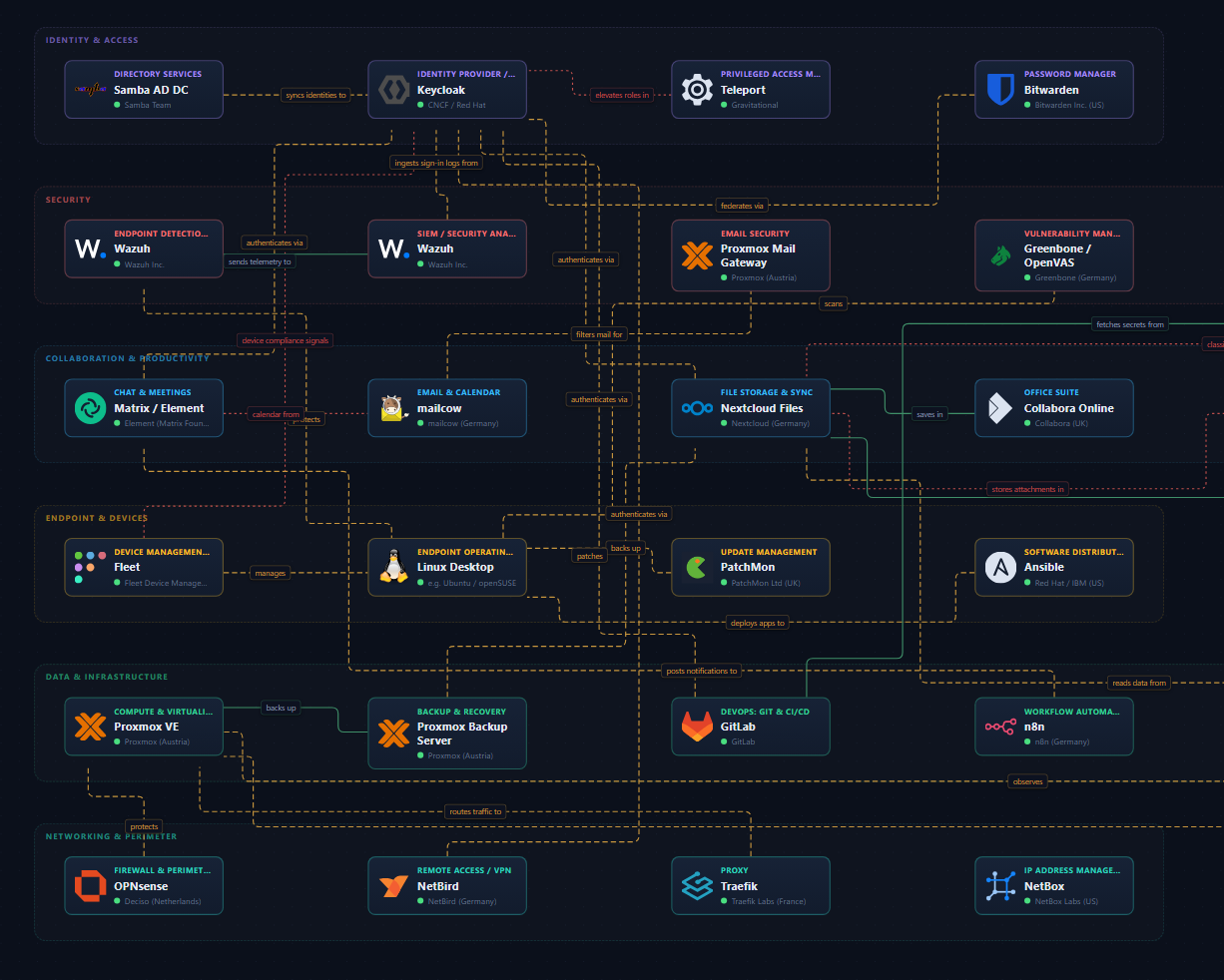Click the Bitwarden shield icon

click(x=1000, y=90)
